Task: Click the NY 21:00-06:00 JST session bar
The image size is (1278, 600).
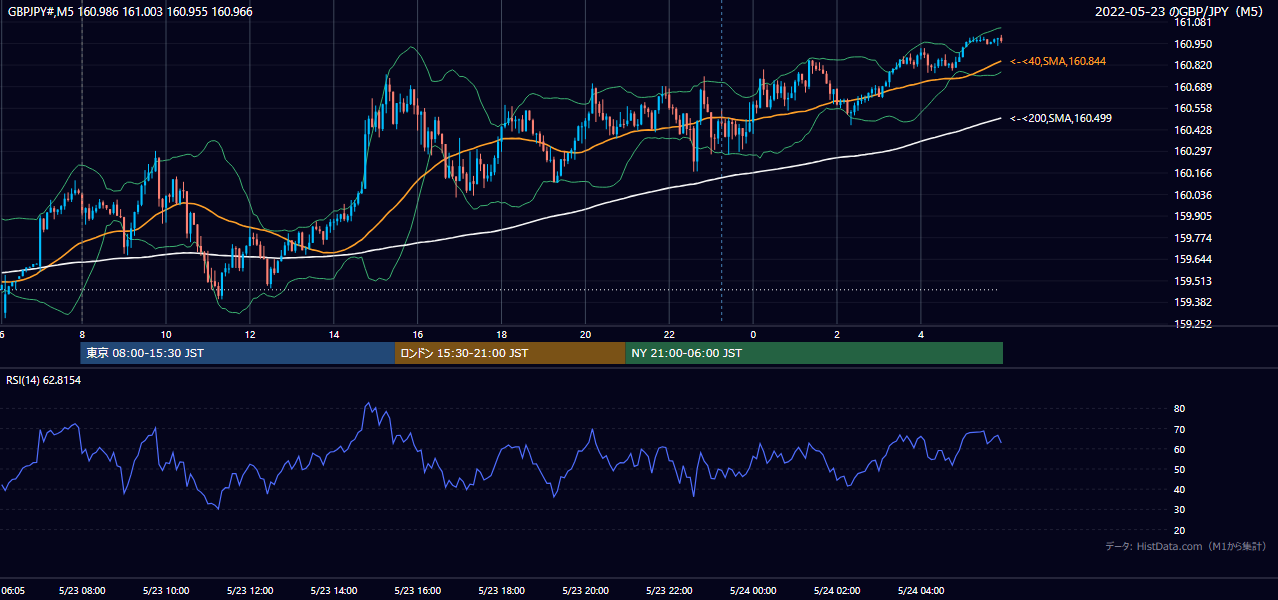Action: 814,353
